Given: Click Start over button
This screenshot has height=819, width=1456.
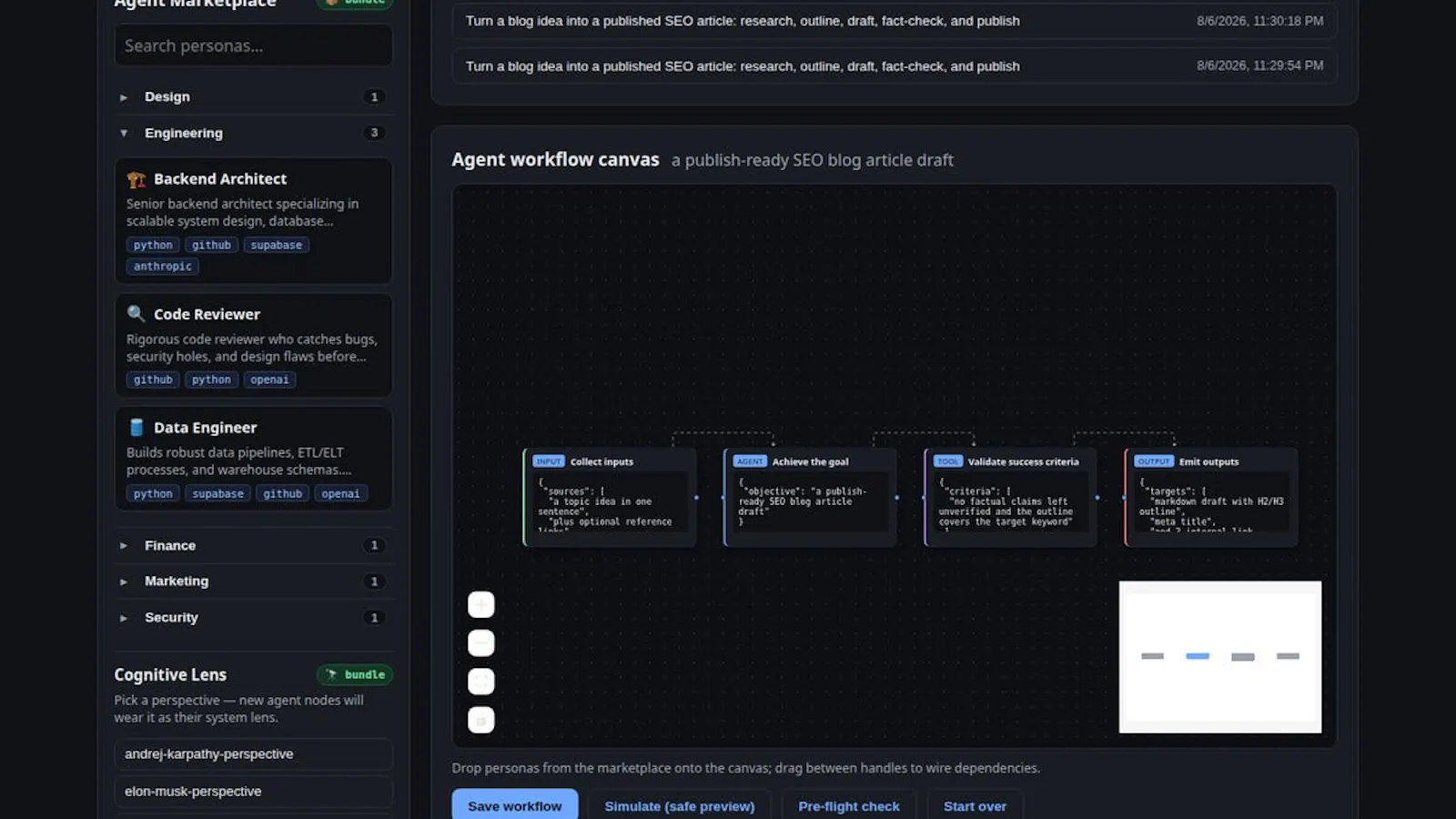Looking at the screenshot, I should pos(975,806).
